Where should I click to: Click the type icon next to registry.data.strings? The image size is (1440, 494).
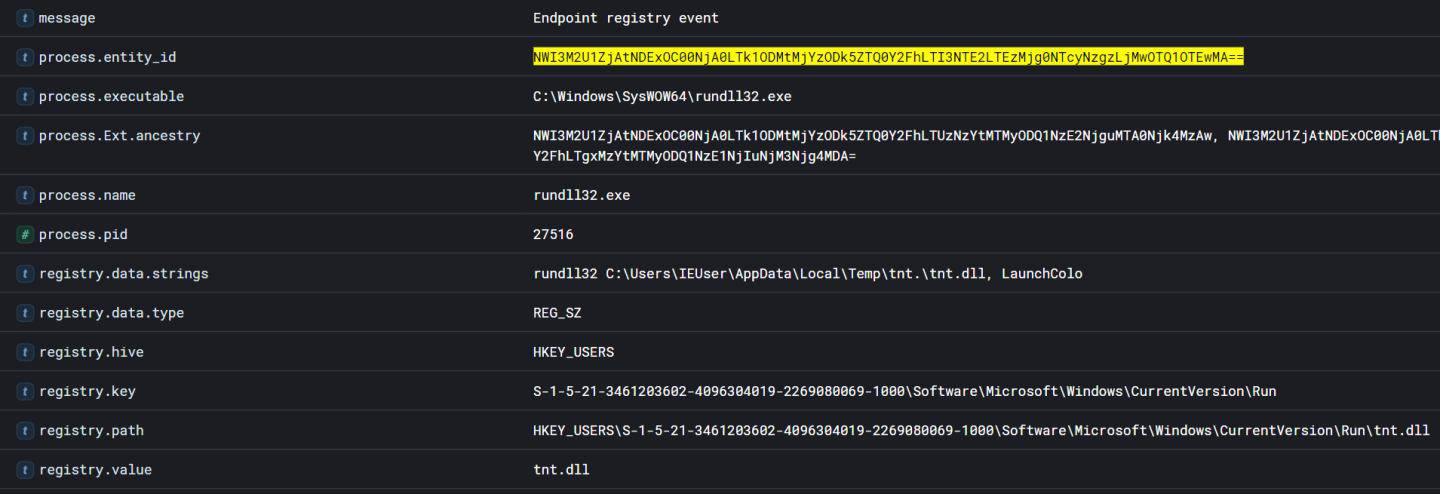pos(25,274)
